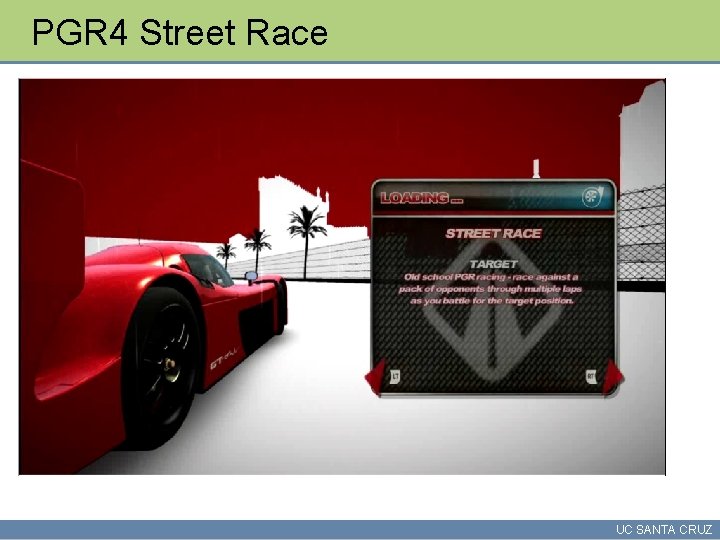720x540 pixels.
Task: Click the 'PGR4 Street Race' slide title
Action: tap(180, 32)
